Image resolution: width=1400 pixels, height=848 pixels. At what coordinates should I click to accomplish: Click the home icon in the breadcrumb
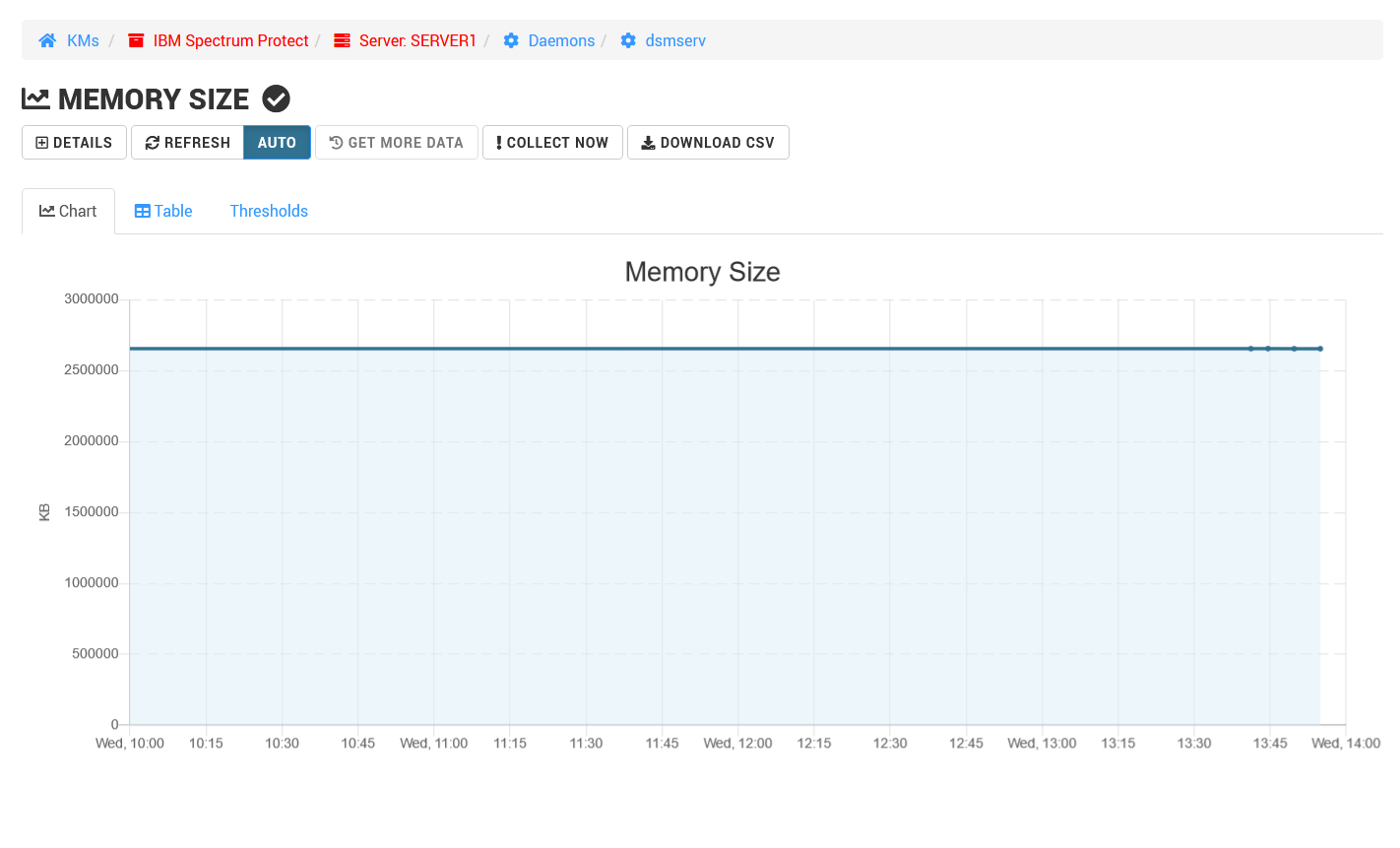point(46,40)
